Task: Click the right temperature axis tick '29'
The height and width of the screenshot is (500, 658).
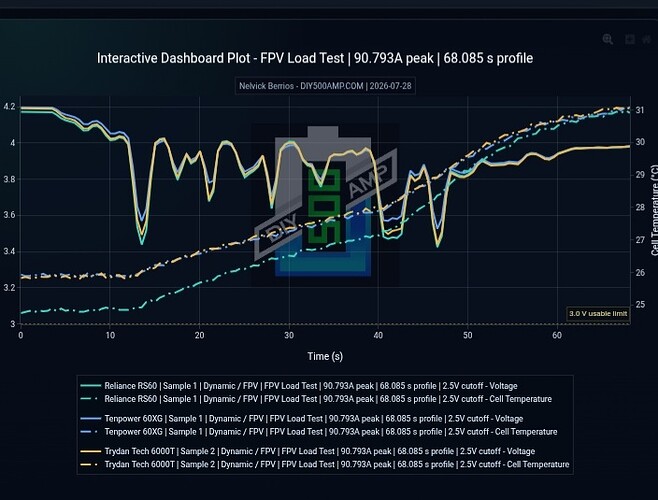Action: 640,175
